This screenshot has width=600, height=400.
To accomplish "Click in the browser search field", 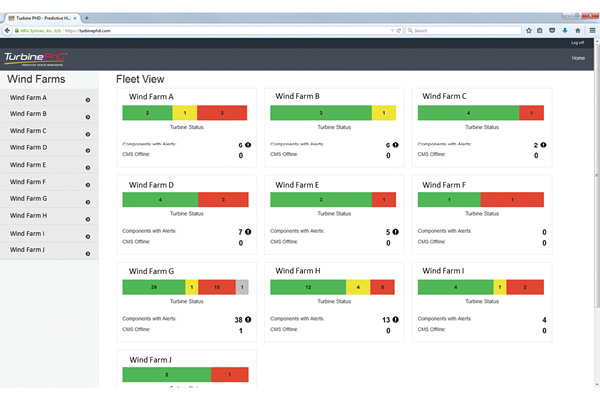I will coord(463,30).
